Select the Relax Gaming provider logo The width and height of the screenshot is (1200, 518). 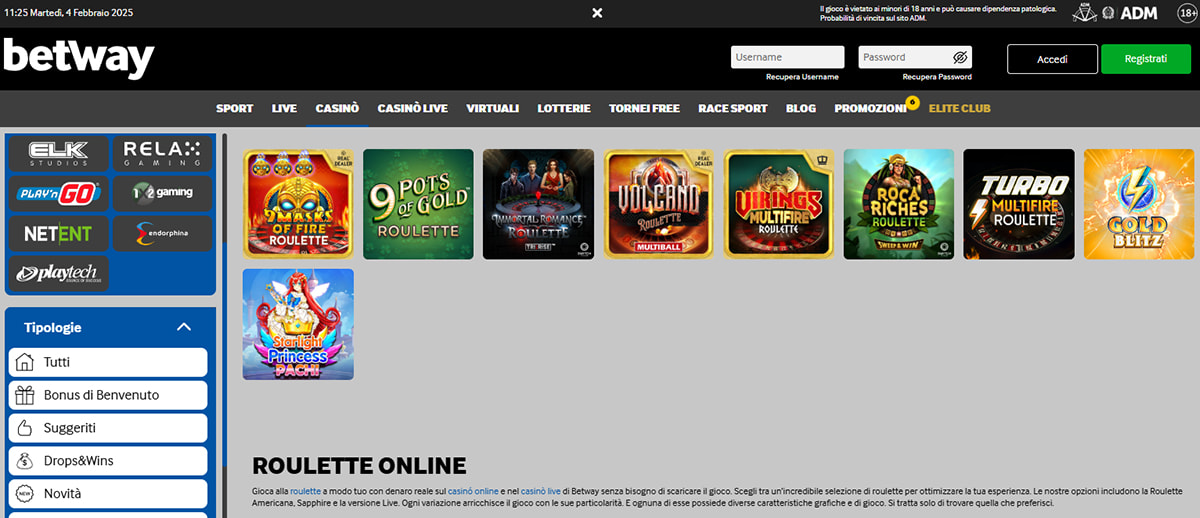[162, 153]
